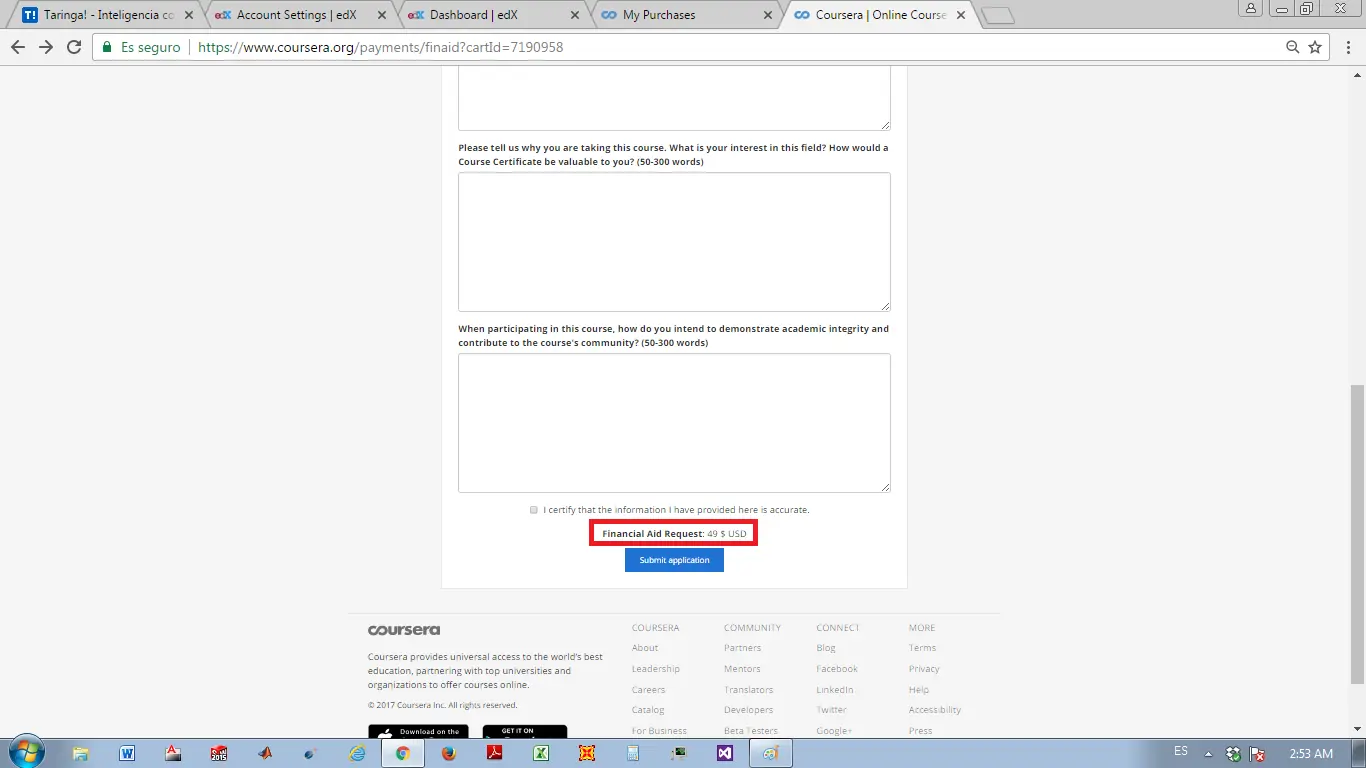
Task: Open the Mentors community link
Action: coord(742,669)
